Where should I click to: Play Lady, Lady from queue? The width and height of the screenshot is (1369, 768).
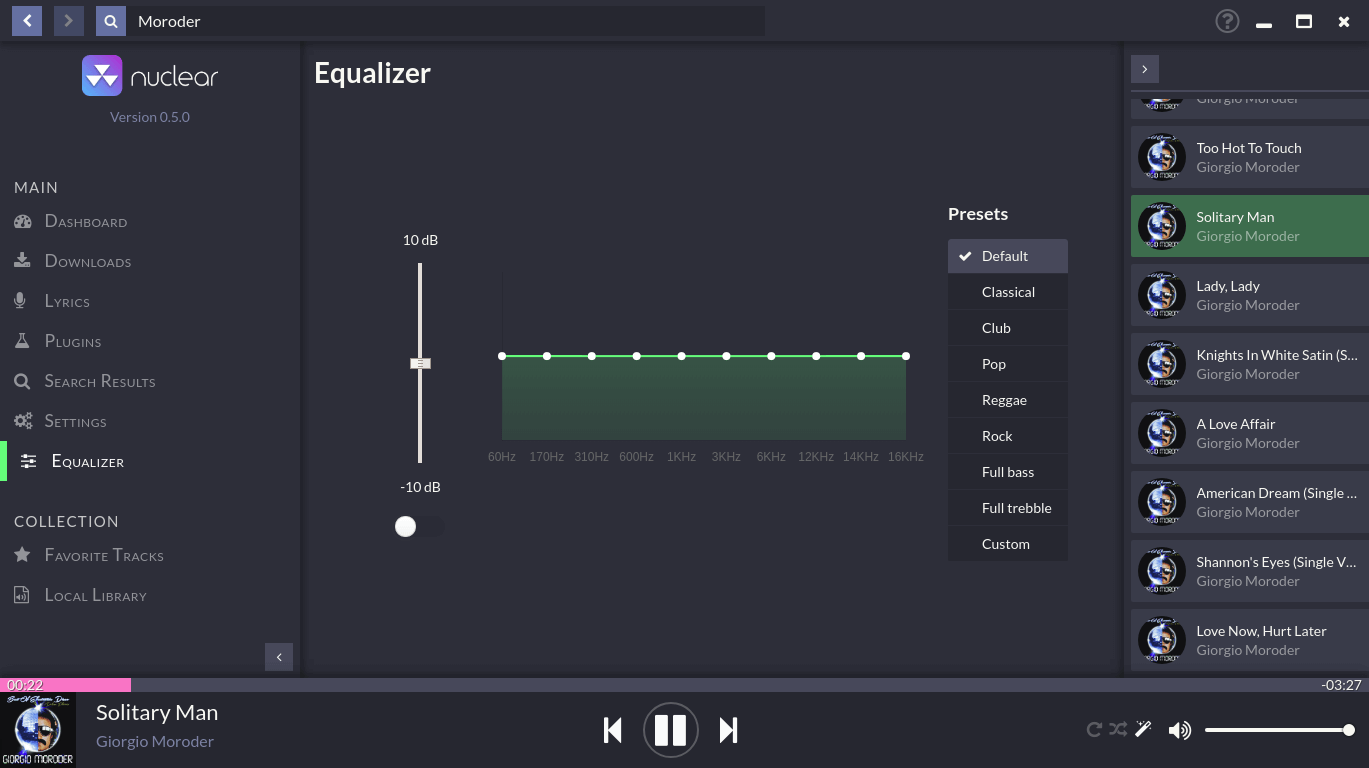pyautogui.click(x=1249, y=295)
